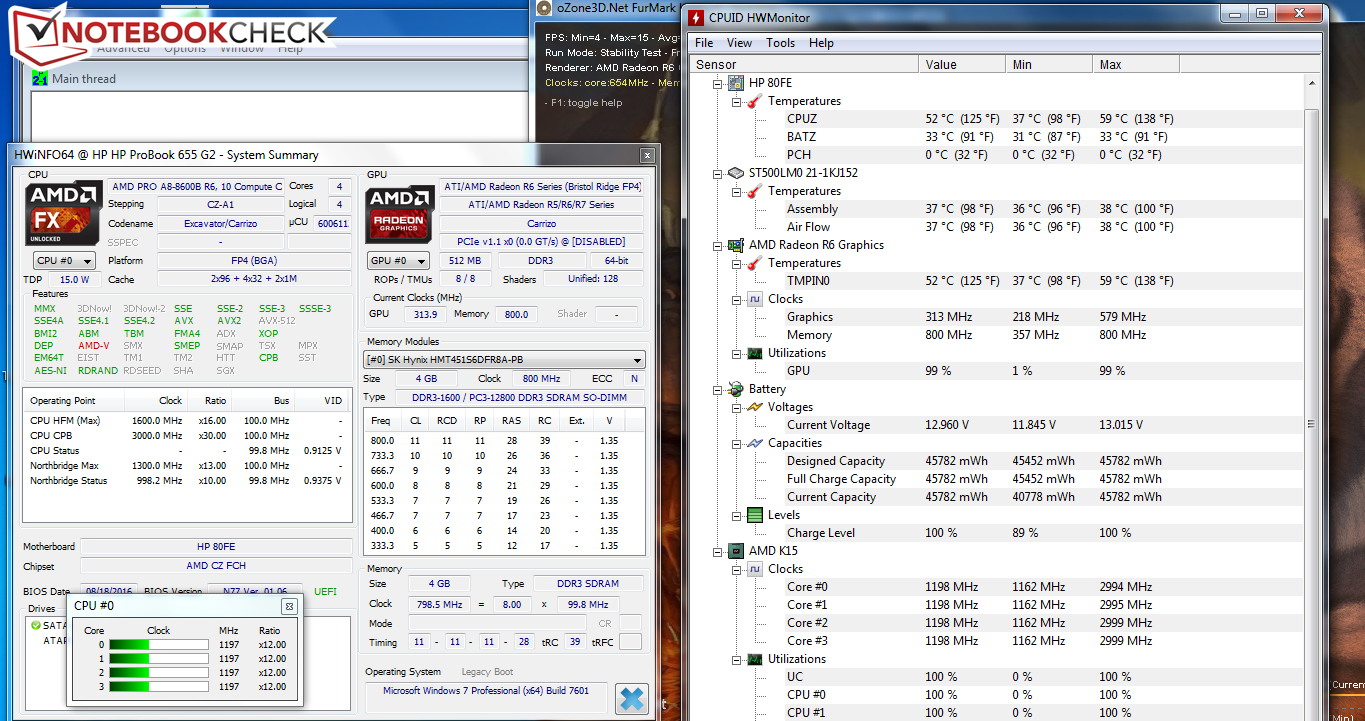
Task: Click the AES-NI feature flag
Action: coord(50,371)
